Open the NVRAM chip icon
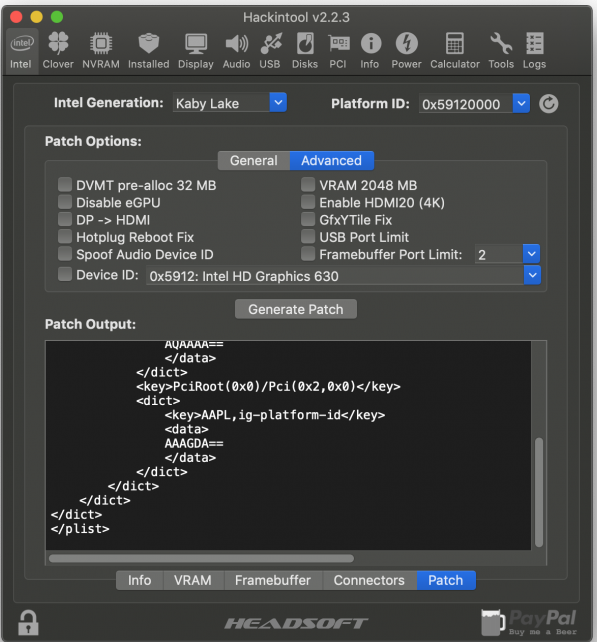 click(x=101, y=51)
